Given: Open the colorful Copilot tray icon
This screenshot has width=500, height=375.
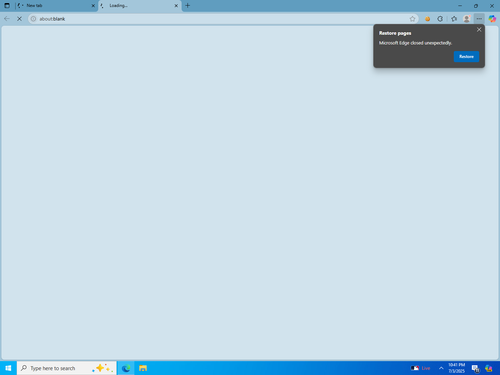Looking at the screenshot, I should pos(489,368).
